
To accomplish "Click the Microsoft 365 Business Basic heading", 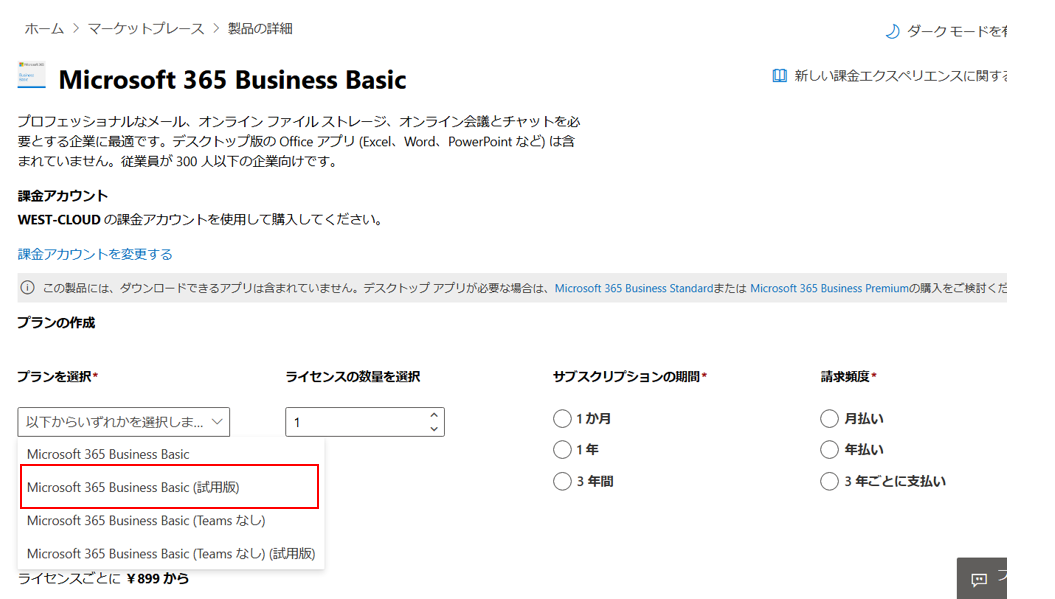I will click(232, 79).
